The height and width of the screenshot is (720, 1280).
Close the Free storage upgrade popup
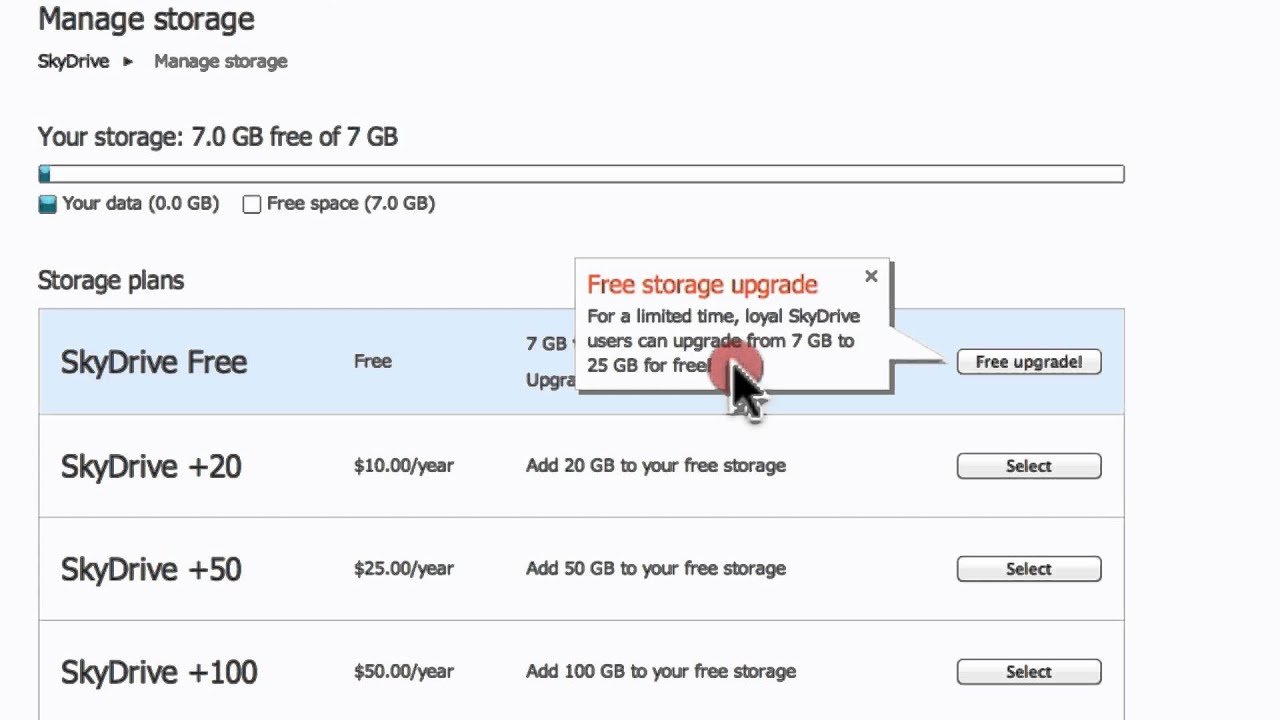871,276
